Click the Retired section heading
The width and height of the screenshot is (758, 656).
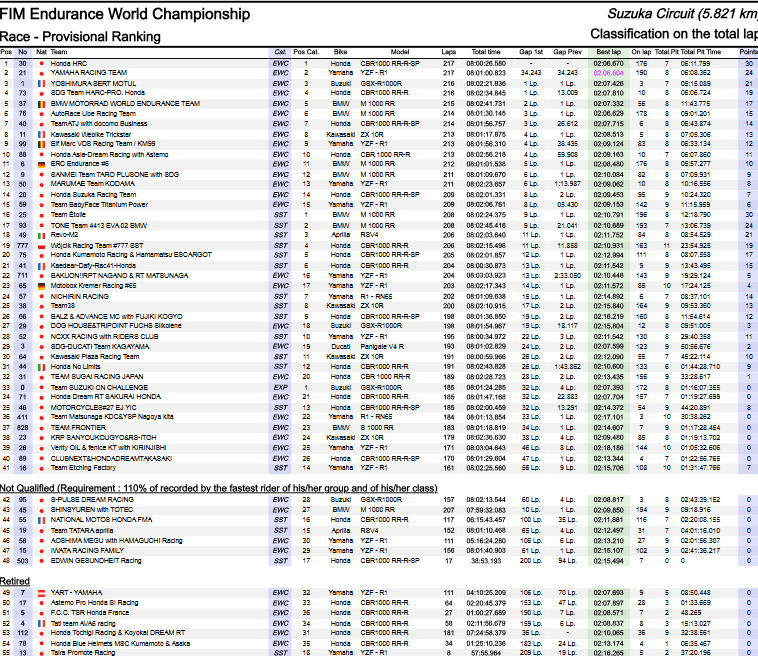click(15, 581)
